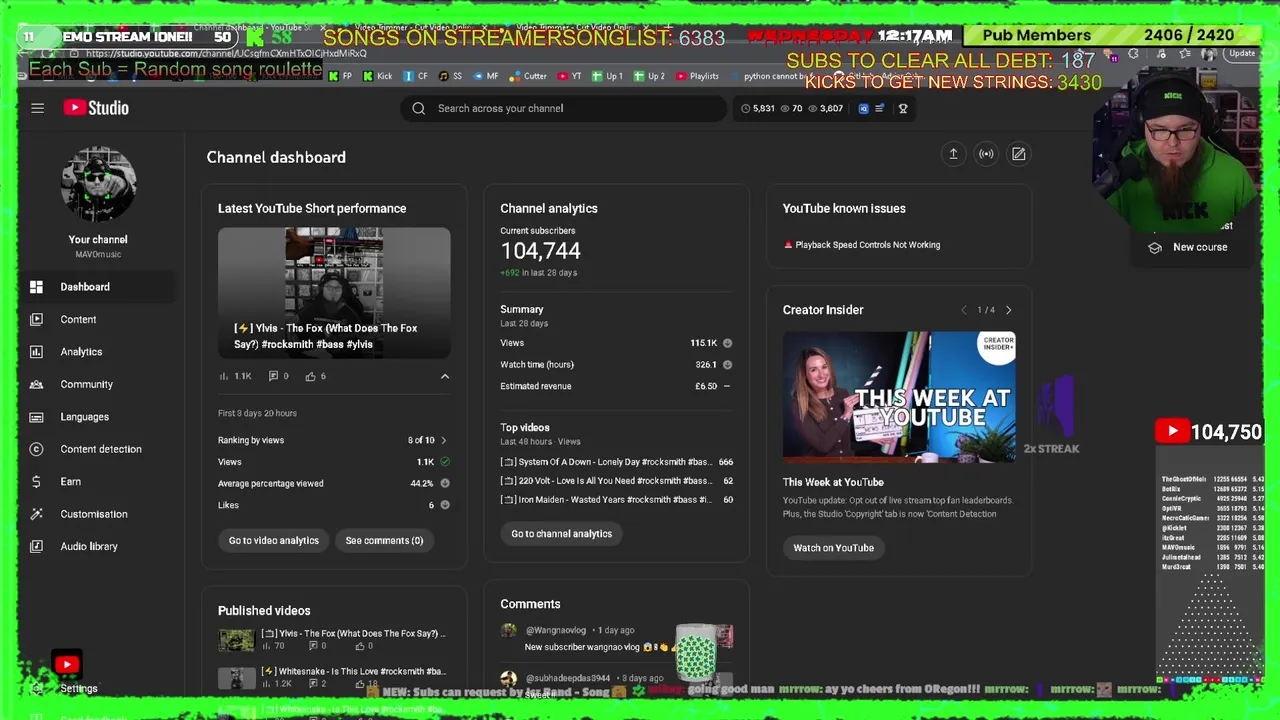Click the YouTube Studio logo
1280x720 pixels.
coord(96,108)
